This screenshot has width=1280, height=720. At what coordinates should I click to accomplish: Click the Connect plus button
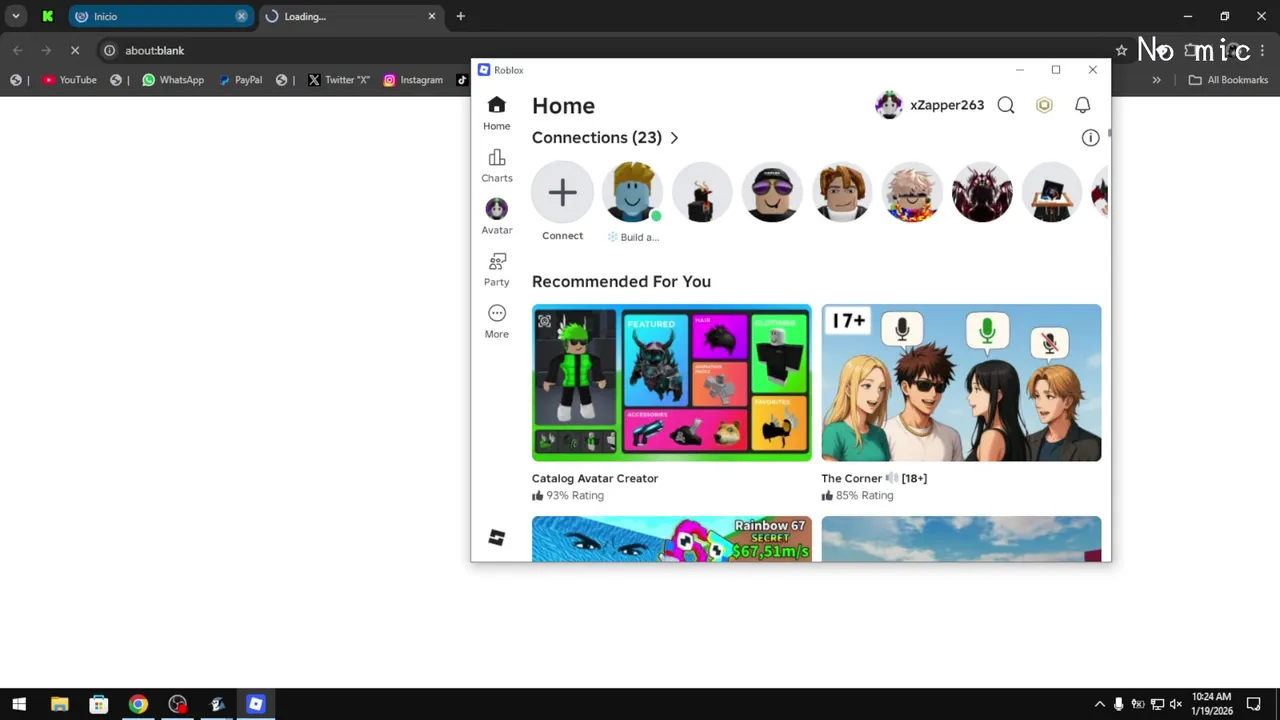point(562,192)
